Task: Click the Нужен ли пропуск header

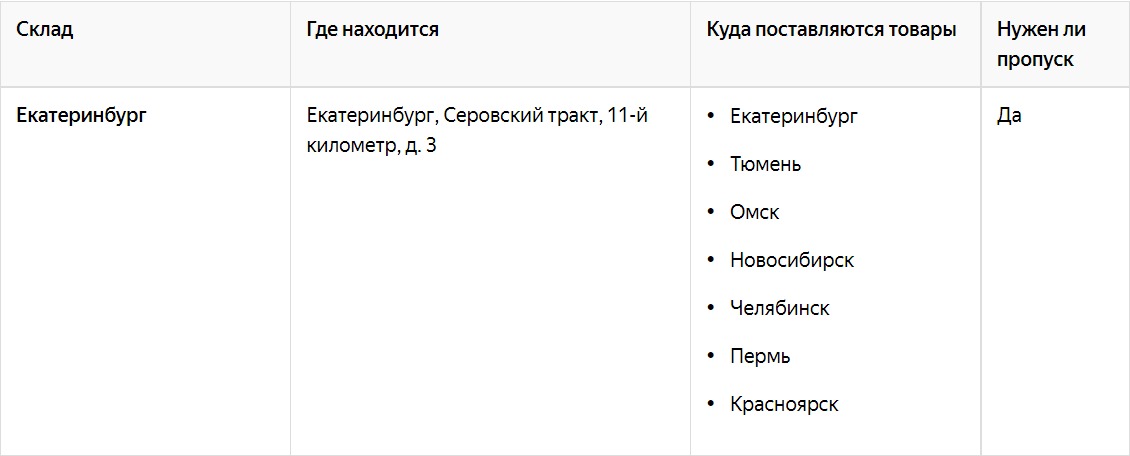Action: 1041,45
